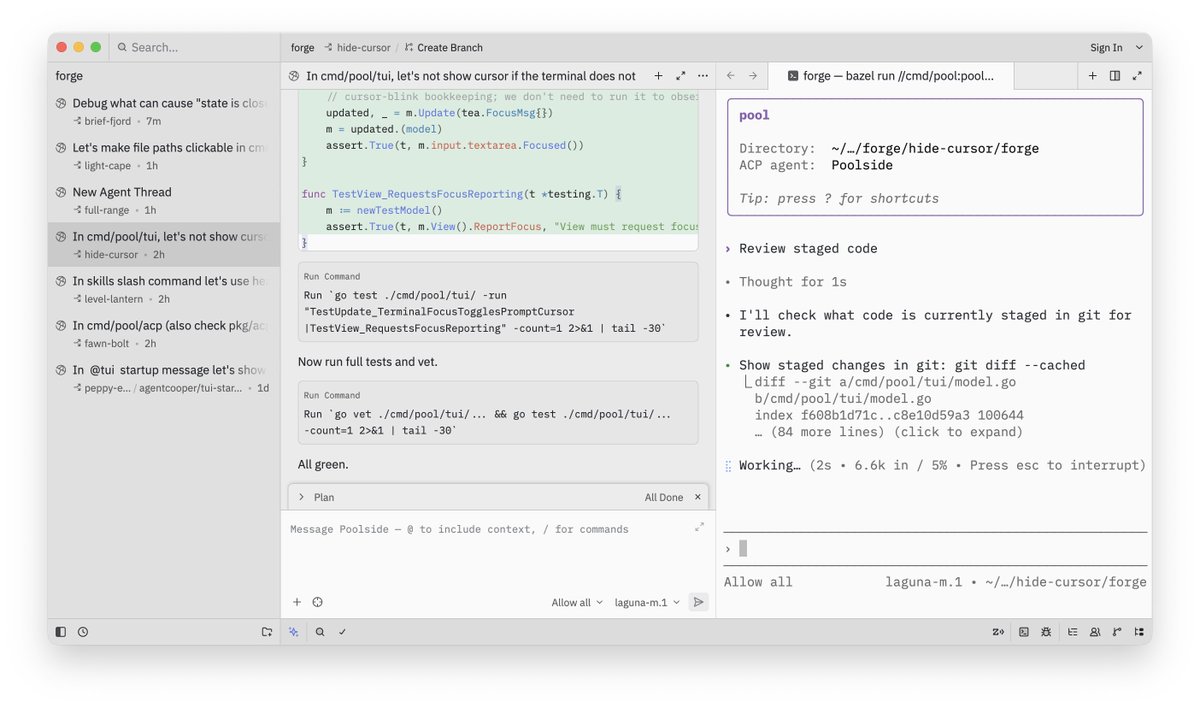Image resolution: width=1200 pixels, height=708 pixels.
Task: Open the collaboration people icon
Action: pyautogui.click(x=1095, y=632)
